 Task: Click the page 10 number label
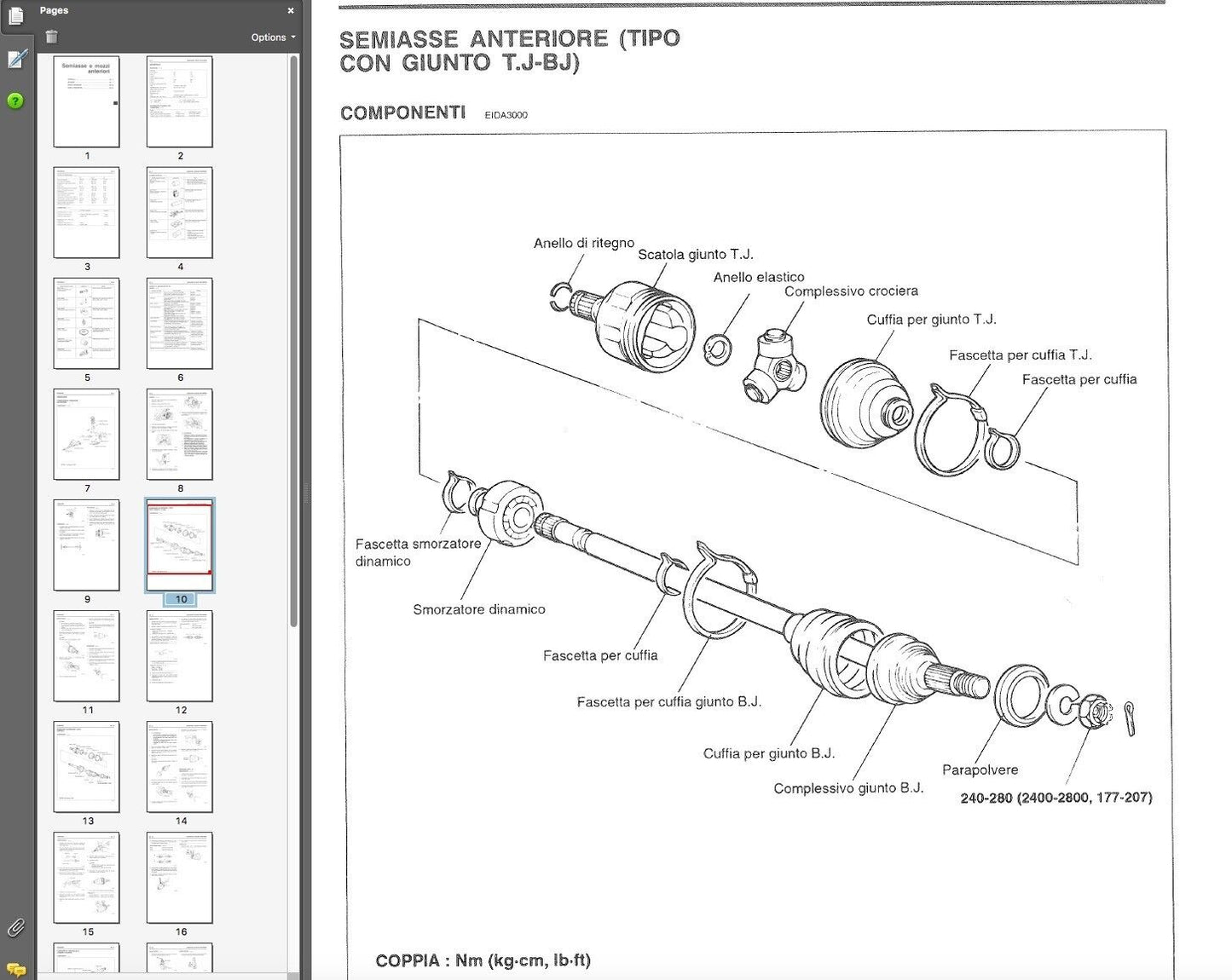point(181,599)
